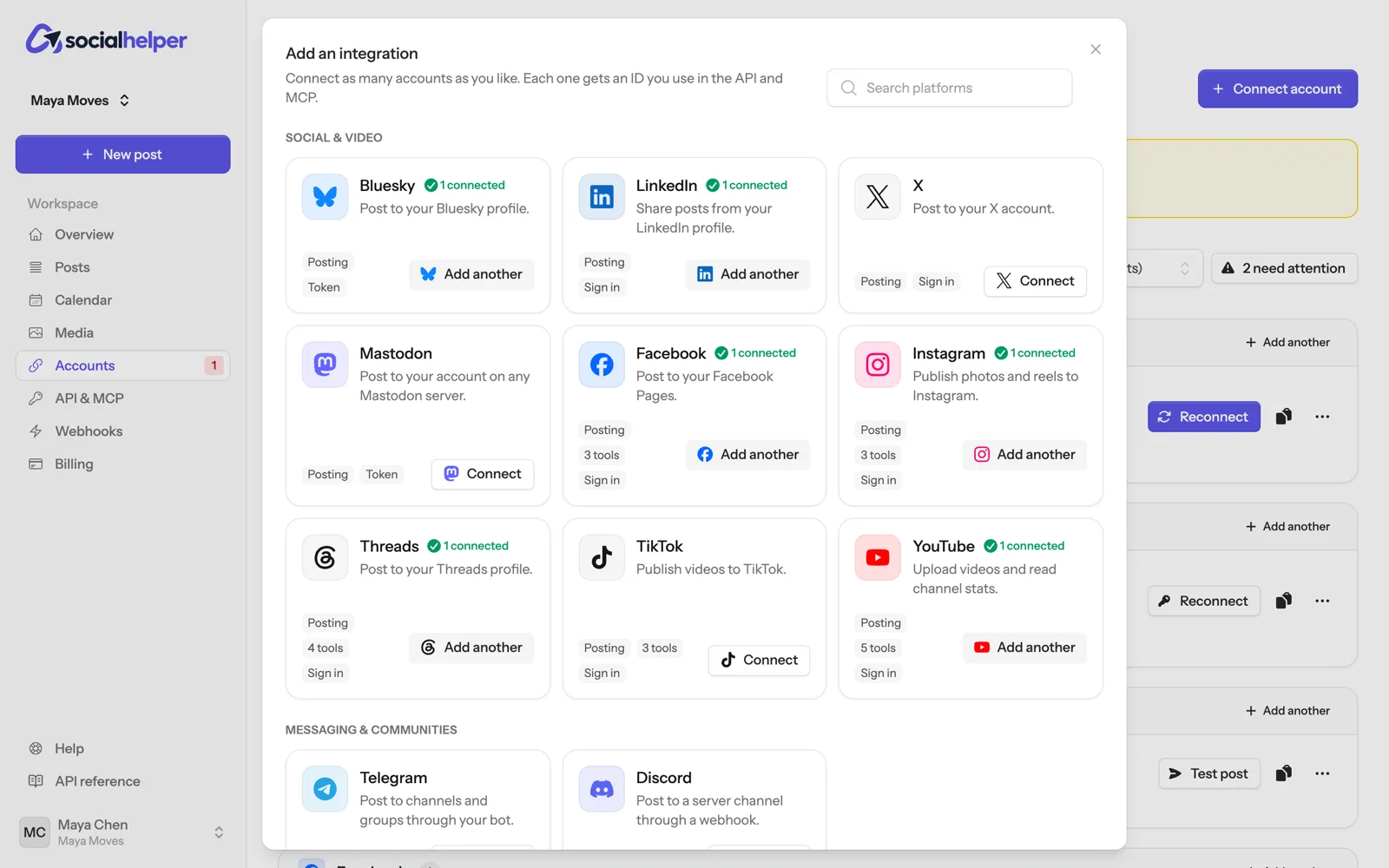Click the YouTube platform logo icon
This screenshot has height=868, width=1389.
[878, 557]
